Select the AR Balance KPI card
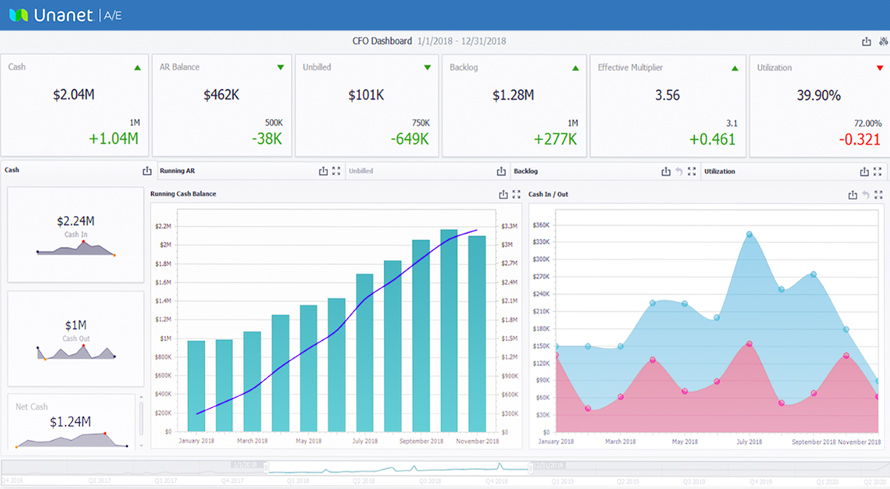This screenshot has height=489, width=890. (220, 105)
